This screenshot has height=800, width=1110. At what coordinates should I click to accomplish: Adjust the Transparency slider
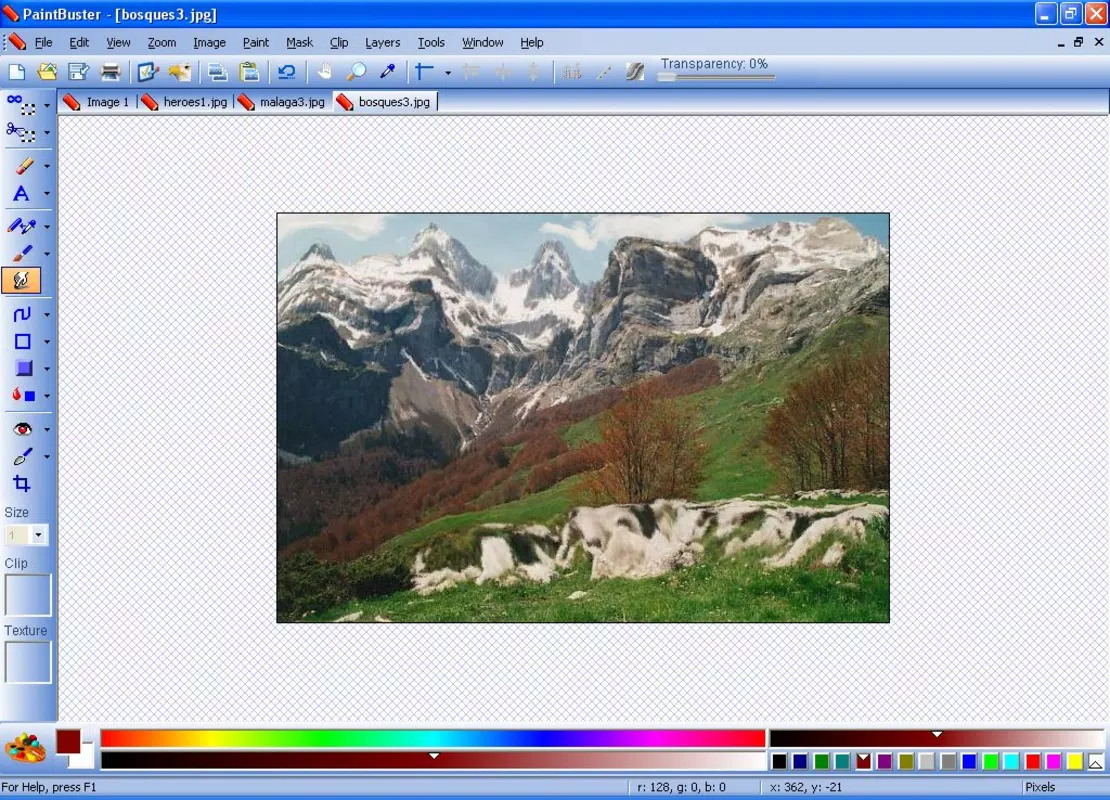(x=716, y=77)
